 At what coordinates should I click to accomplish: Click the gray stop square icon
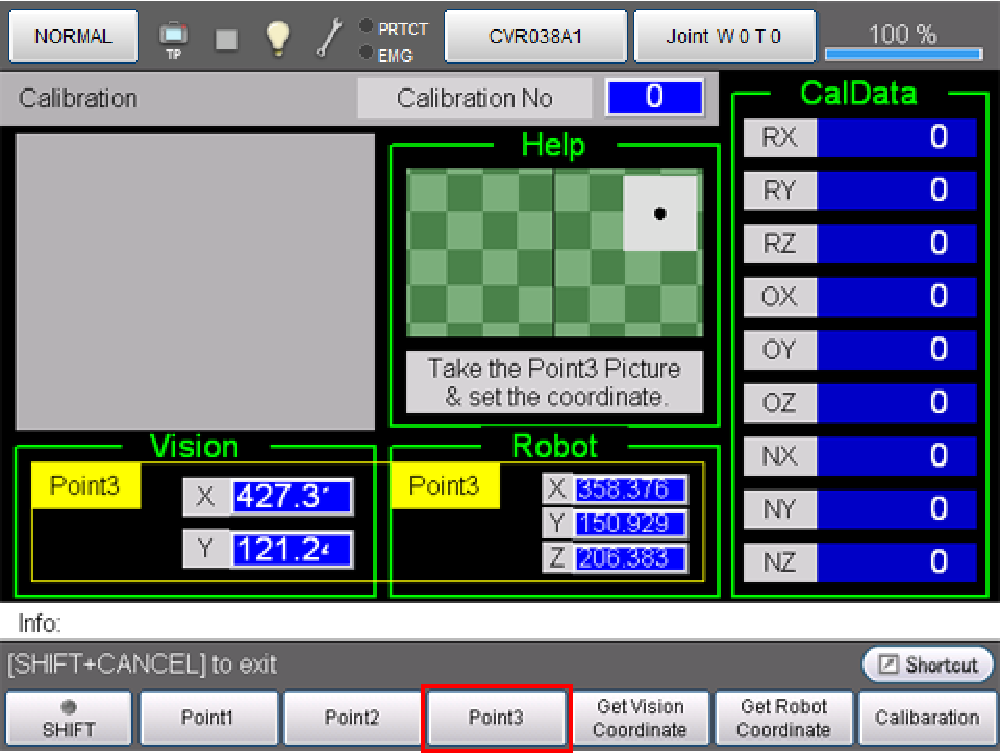pos(227,38)
